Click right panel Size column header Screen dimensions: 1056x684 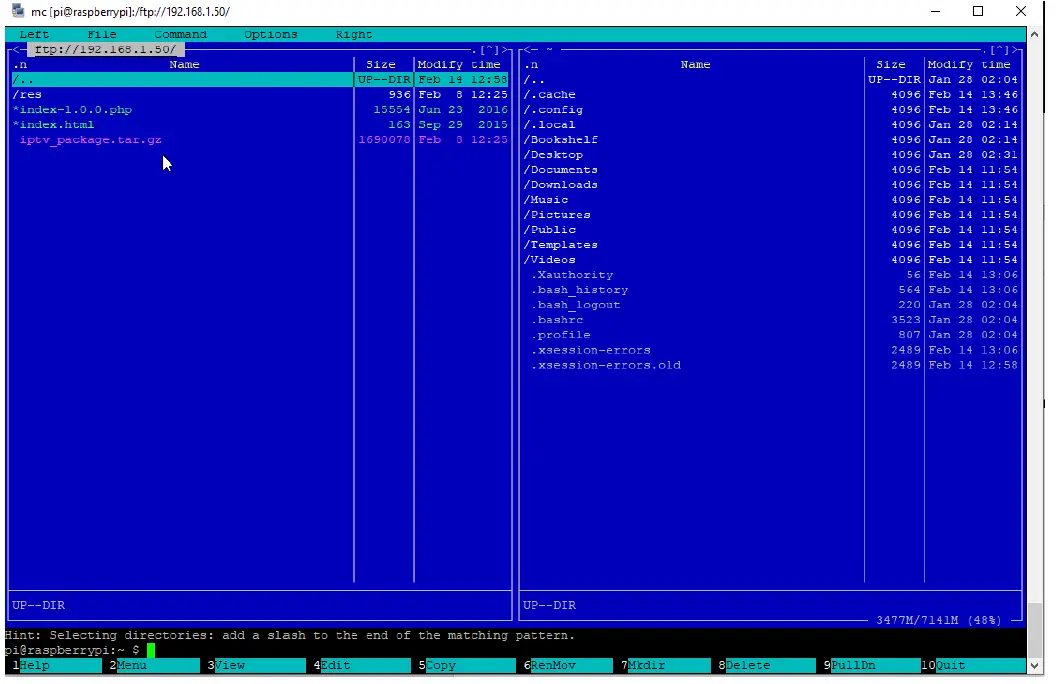pyautogui.click(x=891, y=65)
